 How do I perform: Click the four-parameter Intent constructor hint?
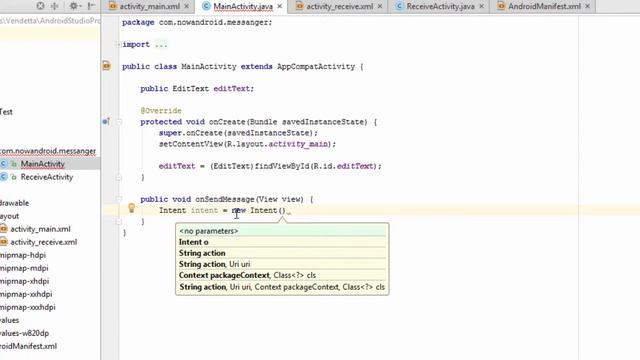tap(282, 287)
